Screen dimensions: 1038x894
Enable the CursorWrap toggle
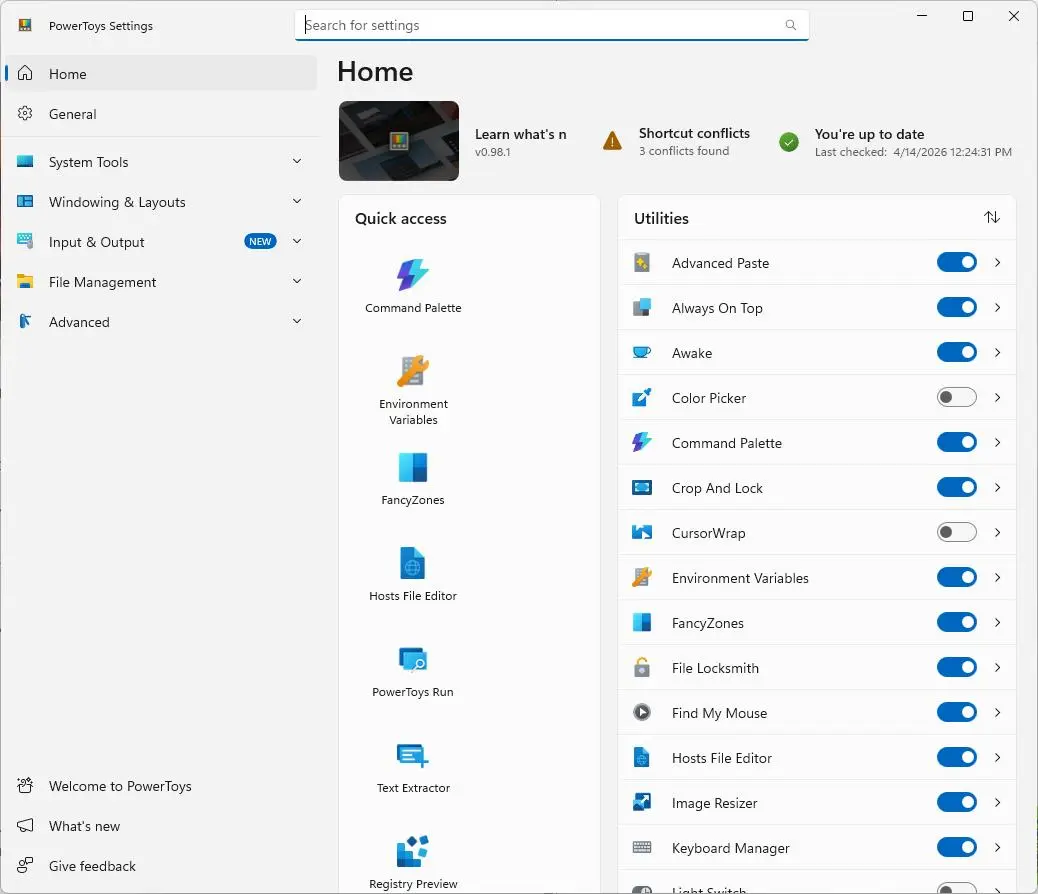pyautogui.click(x=957, y=533)
